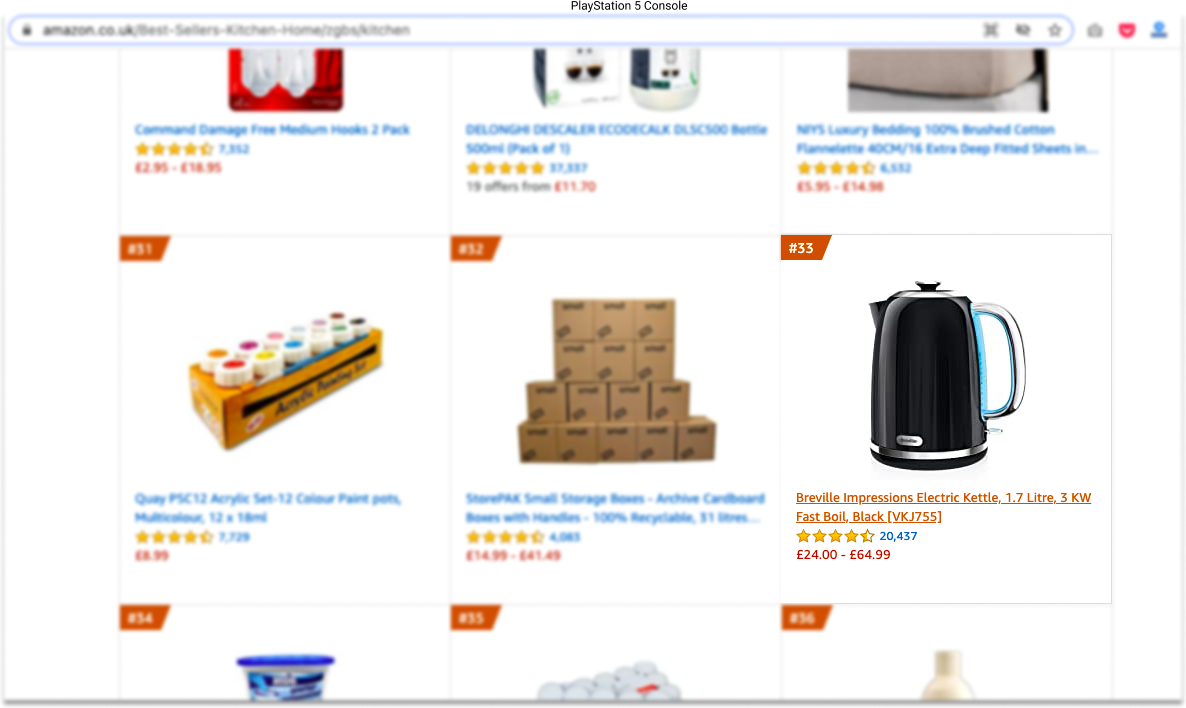Click the black Breville kettle product image
Screen dimensions: 1186x708
[946, 377]
